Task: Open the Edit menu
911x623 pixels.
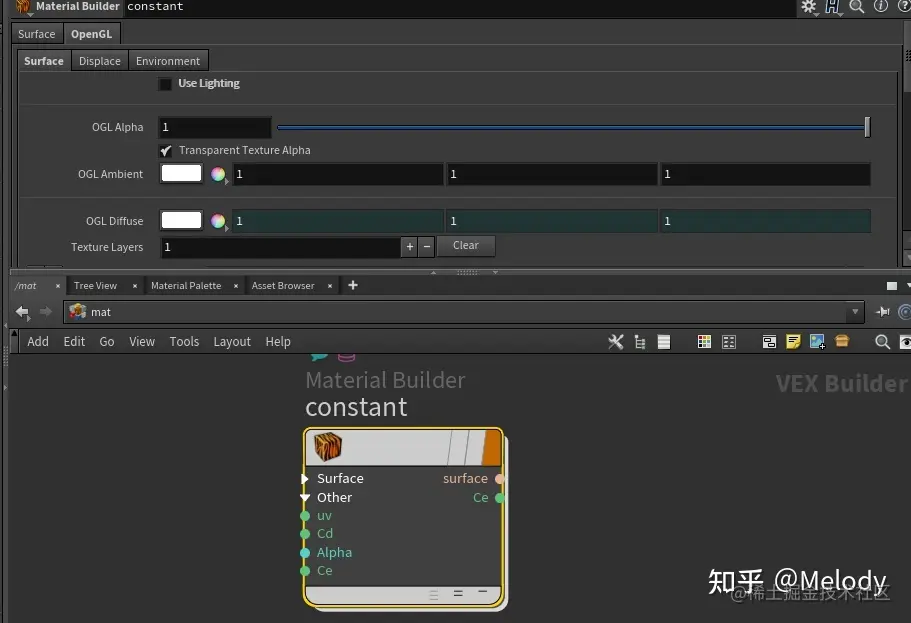Action: pyautogui.click(x=74, y=342)
